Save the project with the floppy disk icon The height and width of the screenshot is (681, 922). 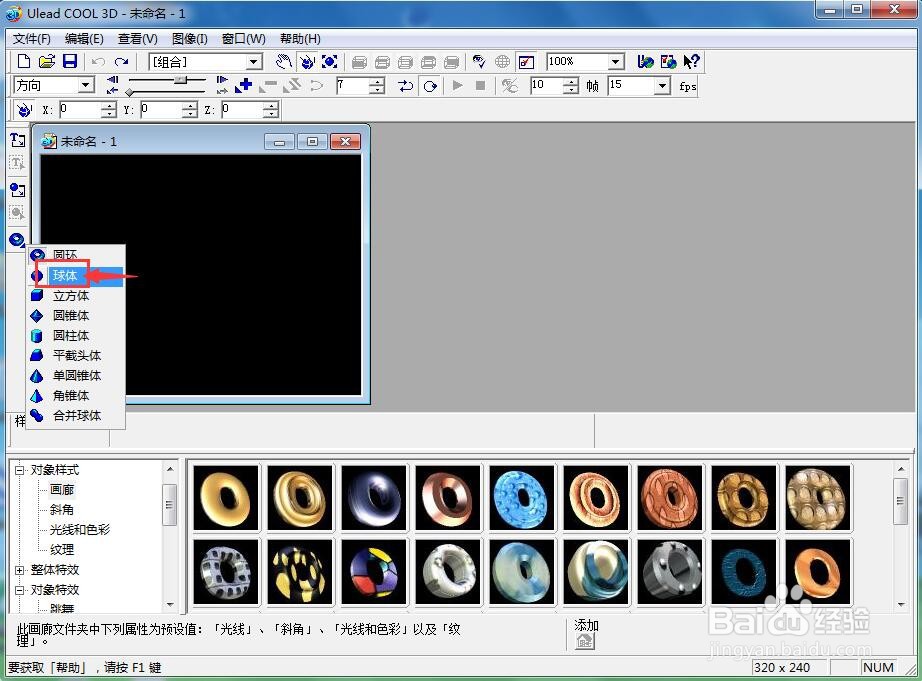pos(70,61)
